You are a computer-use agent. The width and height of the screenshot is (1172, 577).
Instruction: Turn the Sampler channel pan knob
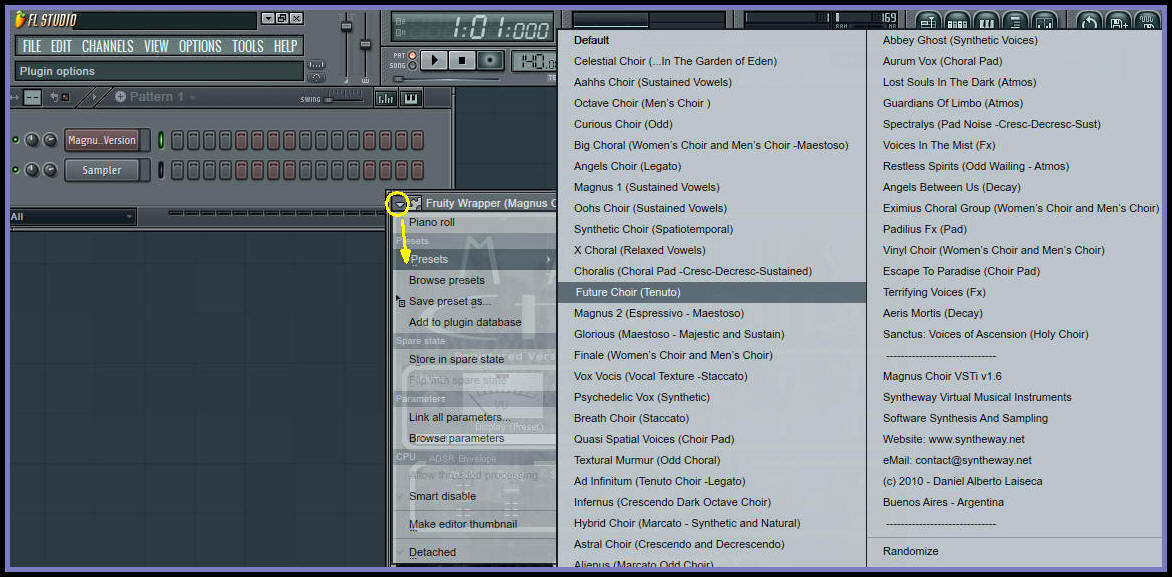point(32,170)
